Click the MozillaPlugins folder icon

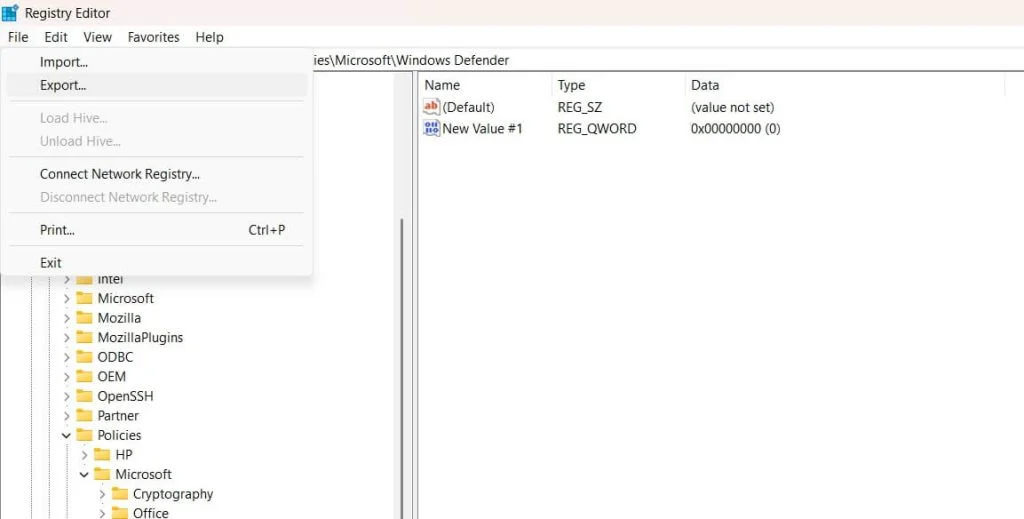click(84, 338)
